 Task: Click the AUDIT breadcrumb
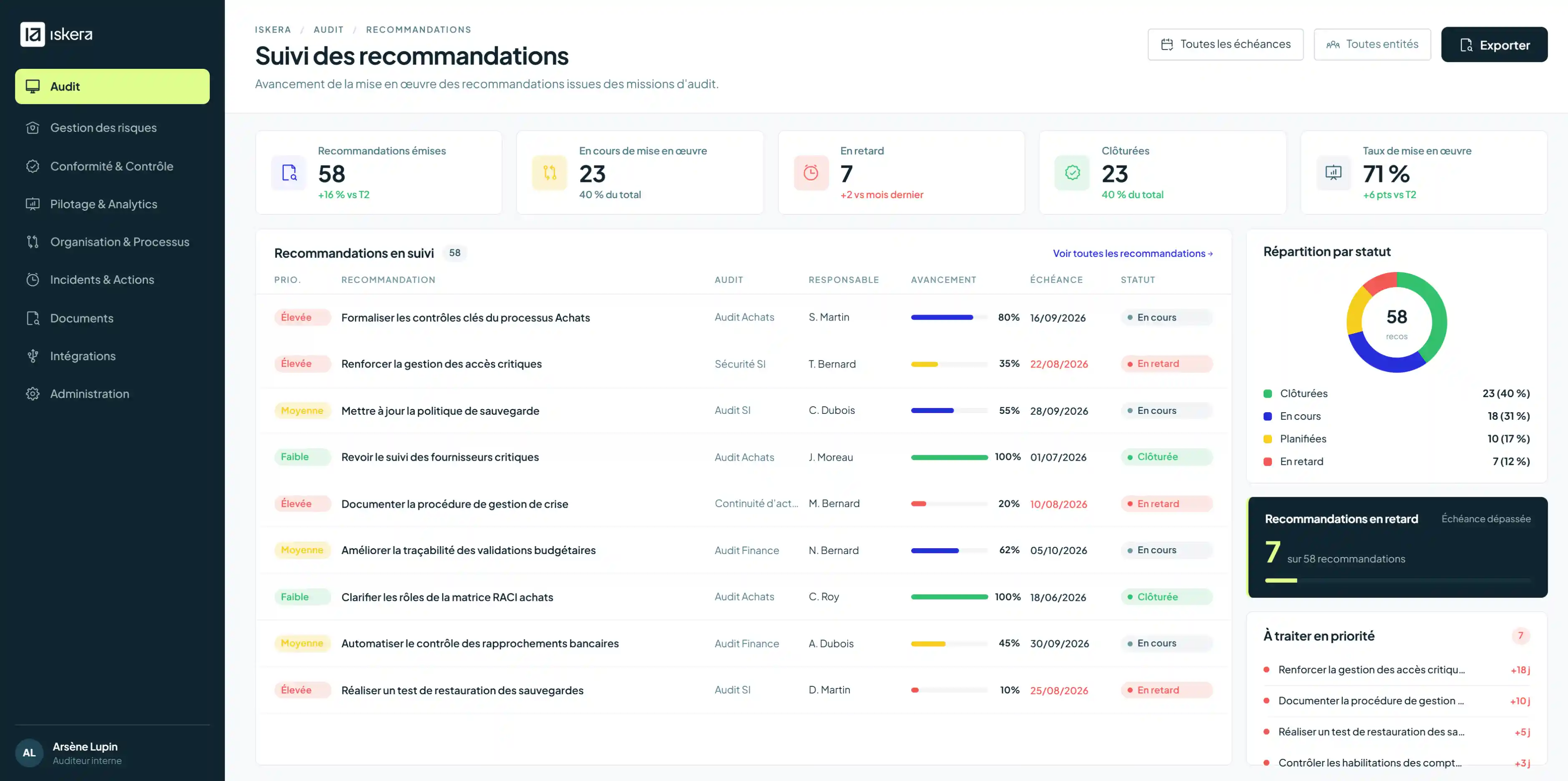click(x=329, y=29)
